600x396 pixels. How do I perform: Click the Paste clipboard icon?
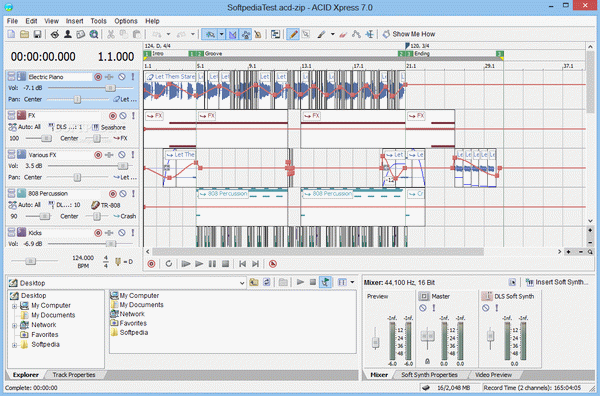point(137,34)
